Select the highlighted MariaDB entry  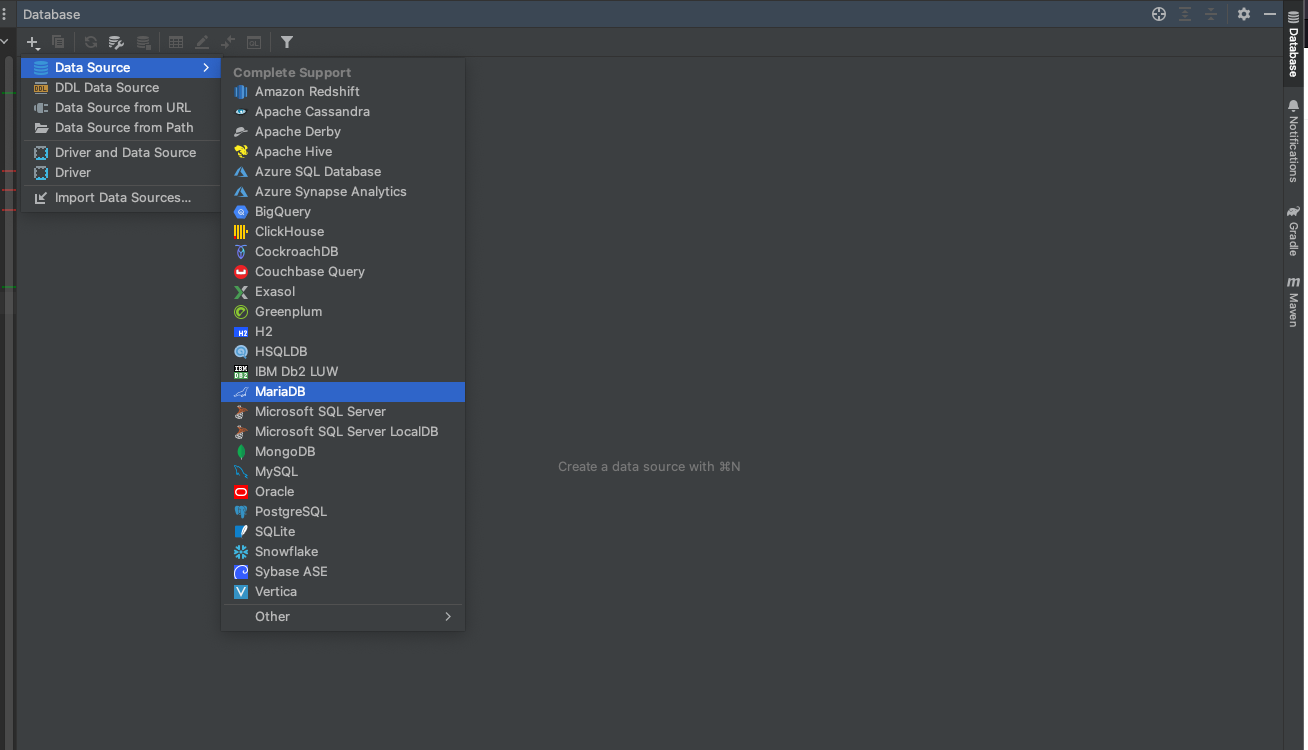click(343, 392)
